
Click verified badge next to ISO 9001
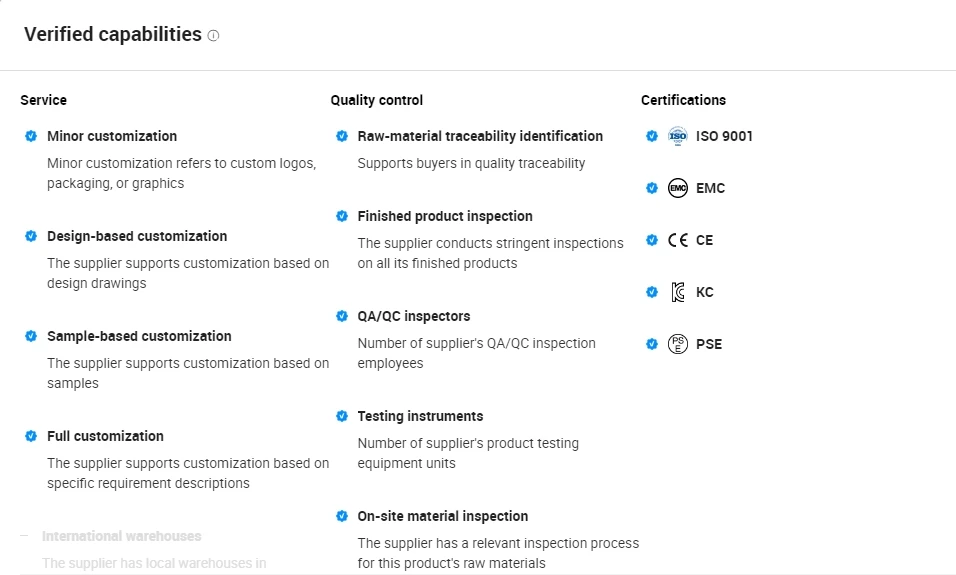coord(652,136)
